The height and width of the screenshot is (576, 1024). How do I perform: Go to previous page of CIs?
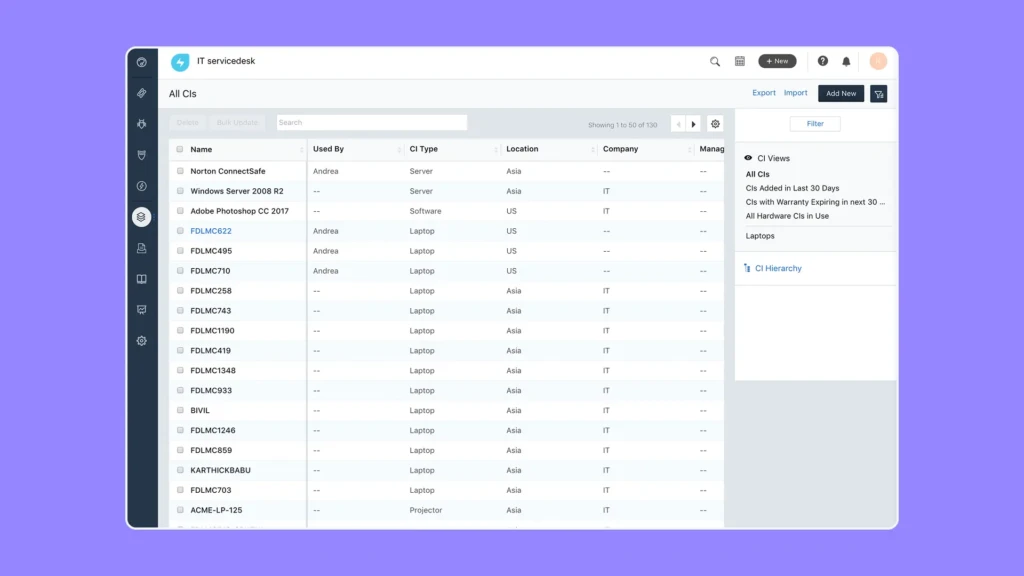679,124
